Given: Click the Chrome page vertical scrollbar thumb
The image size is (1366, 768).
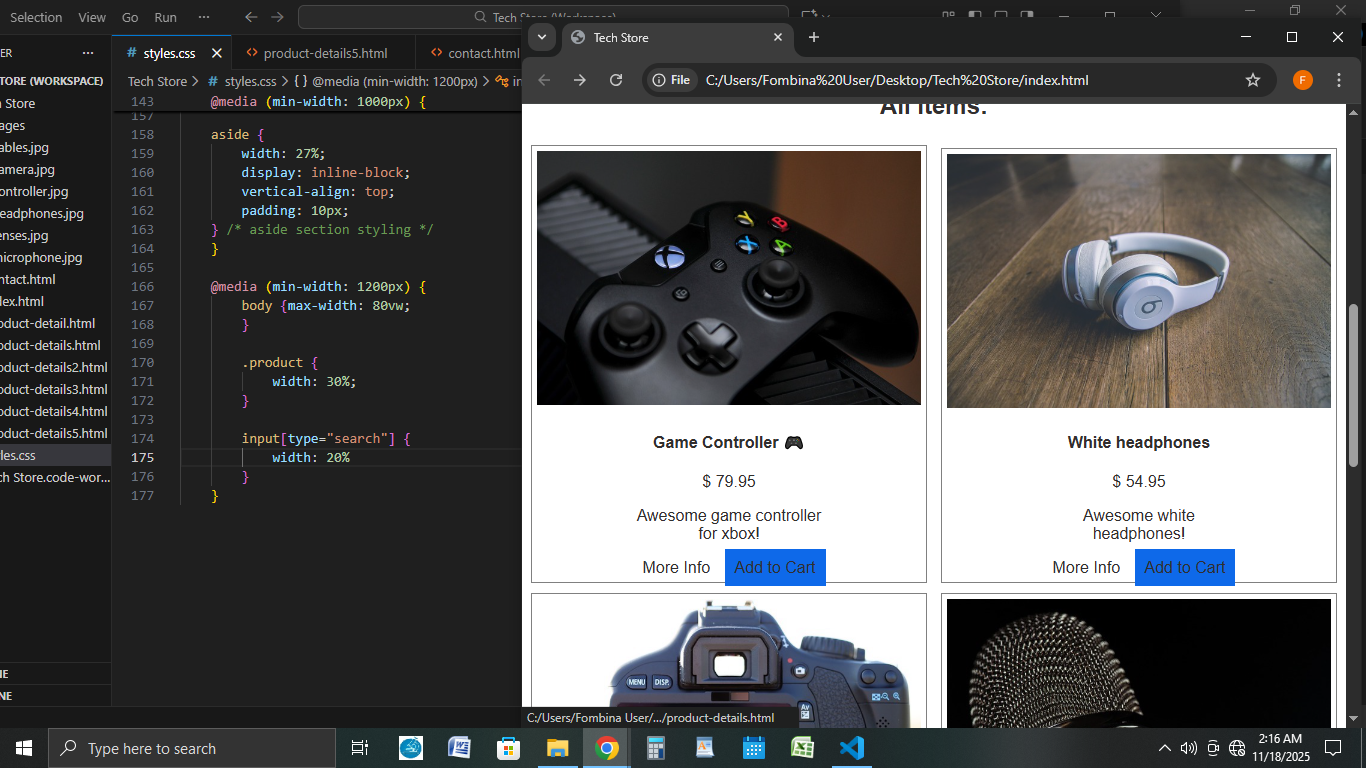Looking at the screenshot, I should point(1354,385).
